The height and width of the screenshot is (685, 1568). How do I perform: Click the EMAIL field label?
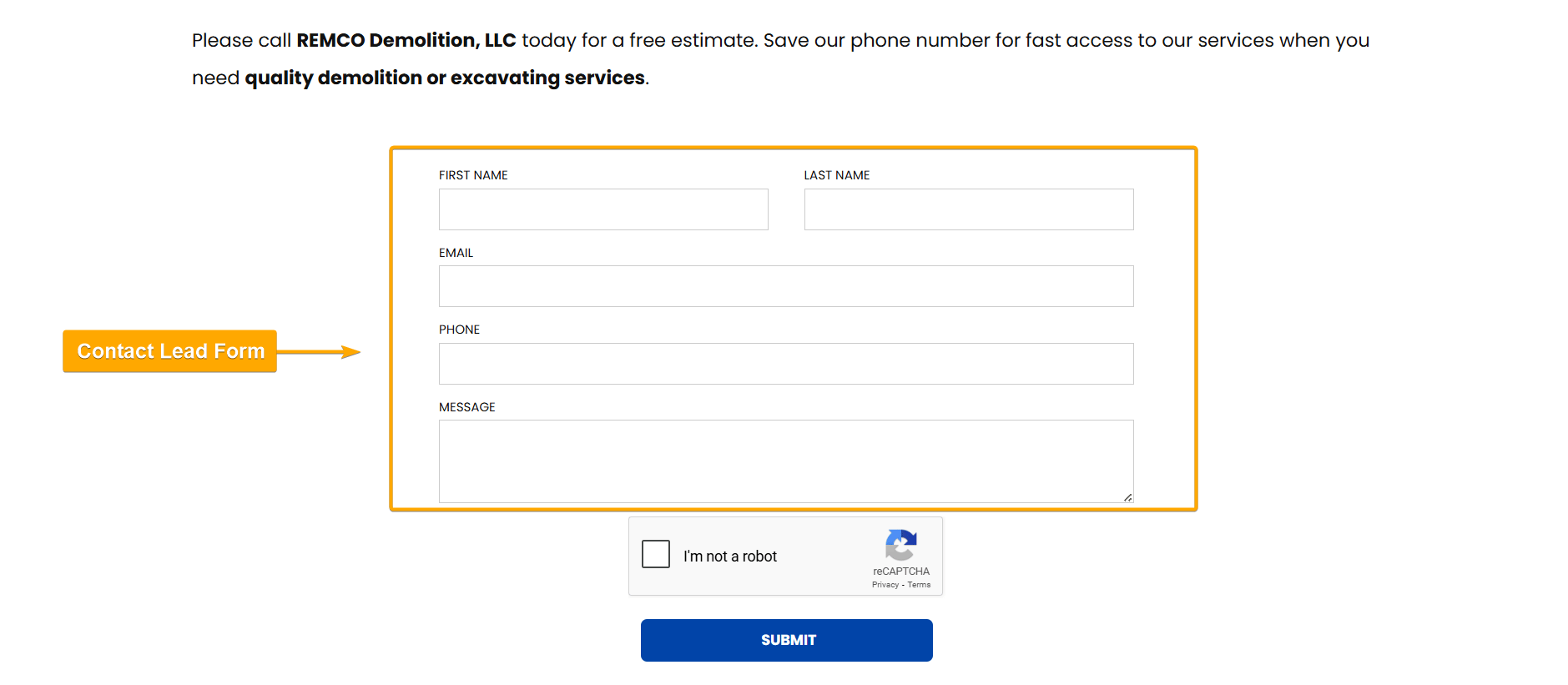click(x=456, y=252)
